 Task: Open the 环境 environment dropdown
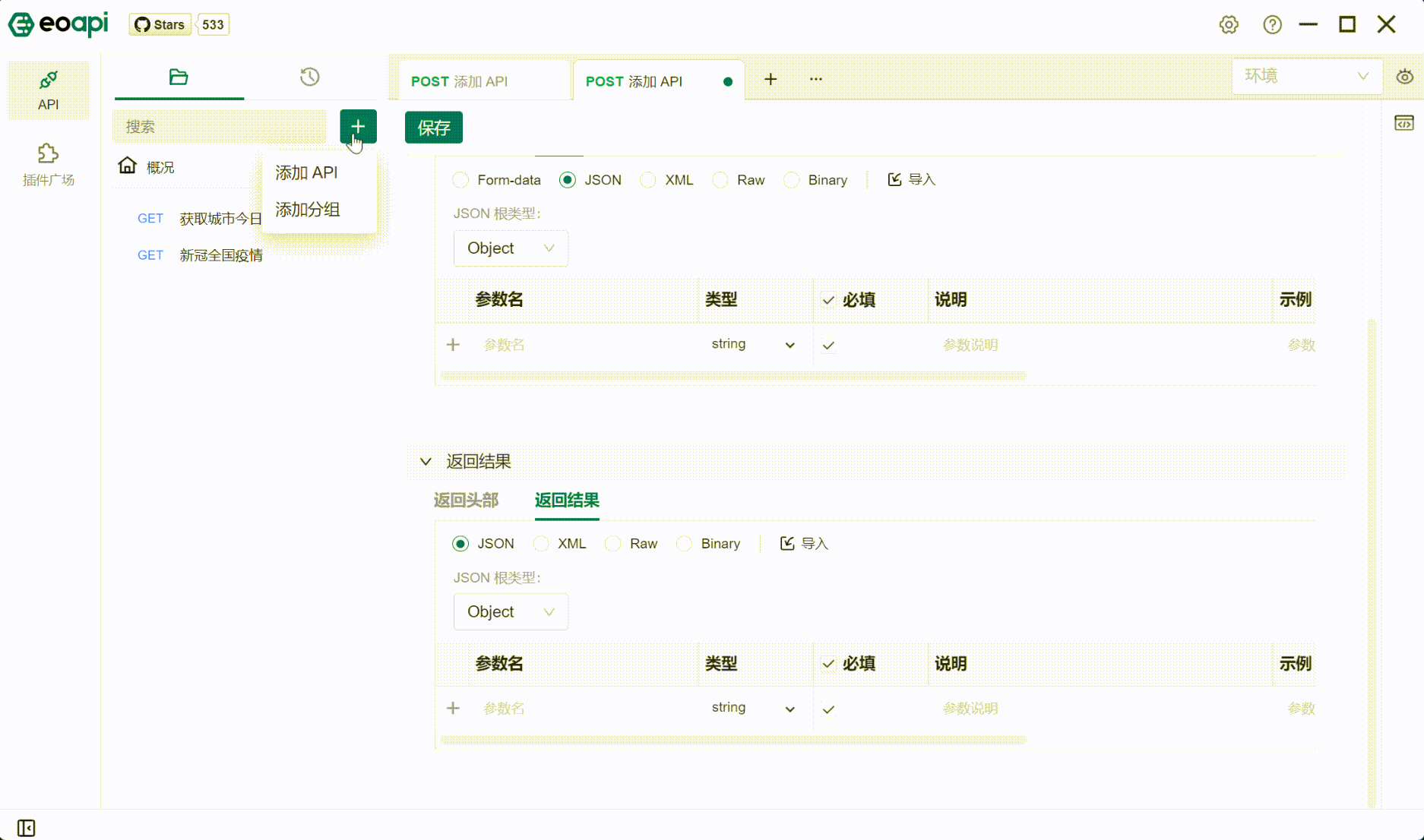pyautogui.click(x=1306, y=76)
